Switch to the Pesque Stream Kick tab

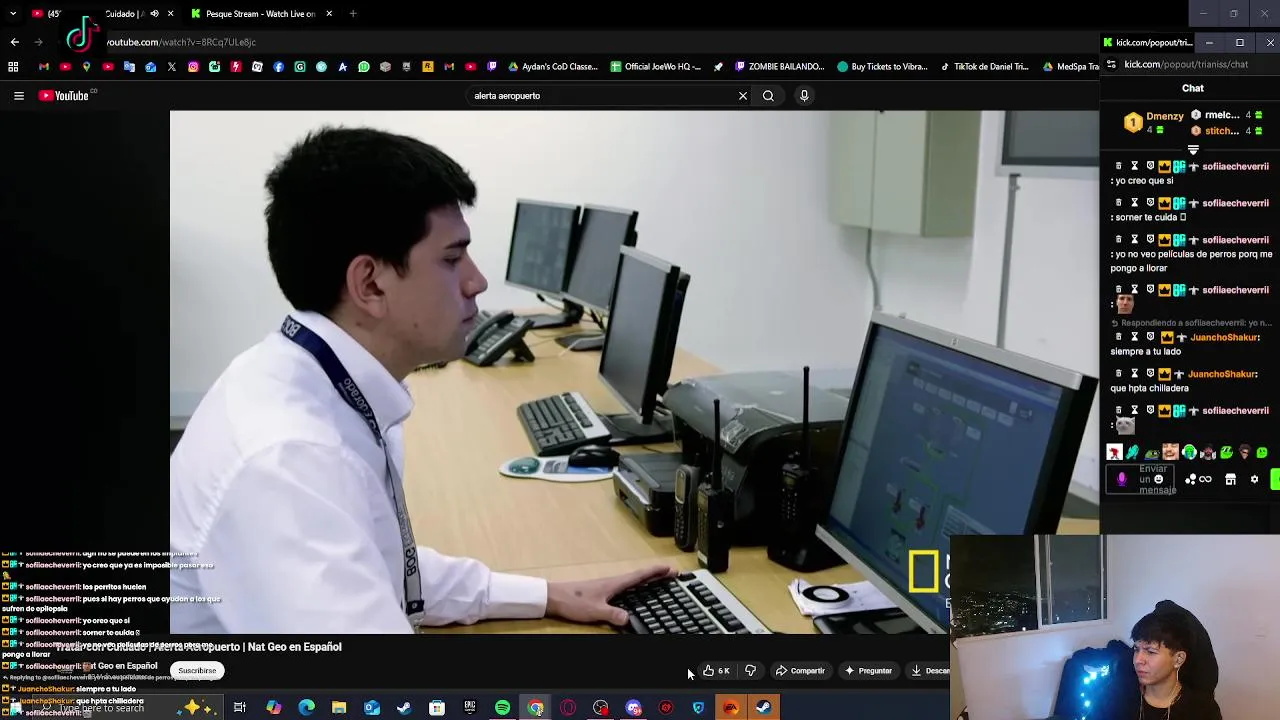click(x=260, y=14)
